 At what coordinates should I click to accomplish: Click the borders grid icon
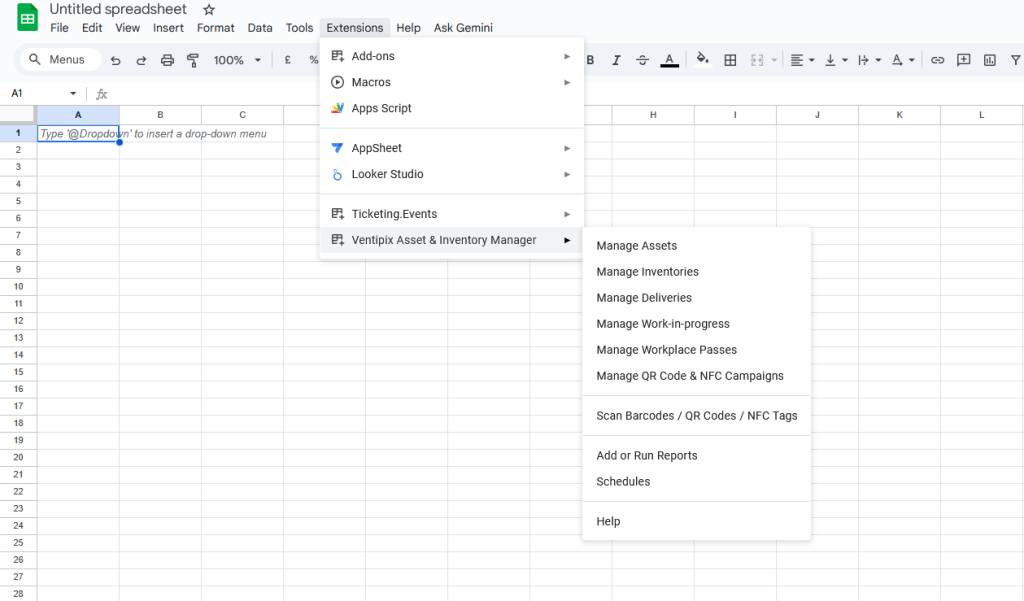click(x=730, y=60)
